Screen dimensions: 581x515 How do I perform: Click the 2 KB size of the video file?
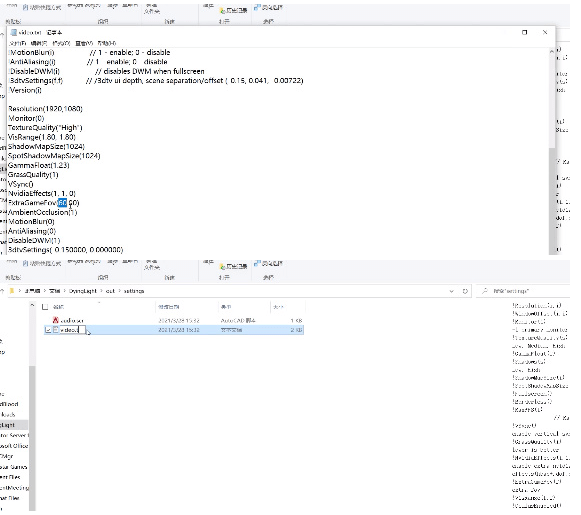296,330
